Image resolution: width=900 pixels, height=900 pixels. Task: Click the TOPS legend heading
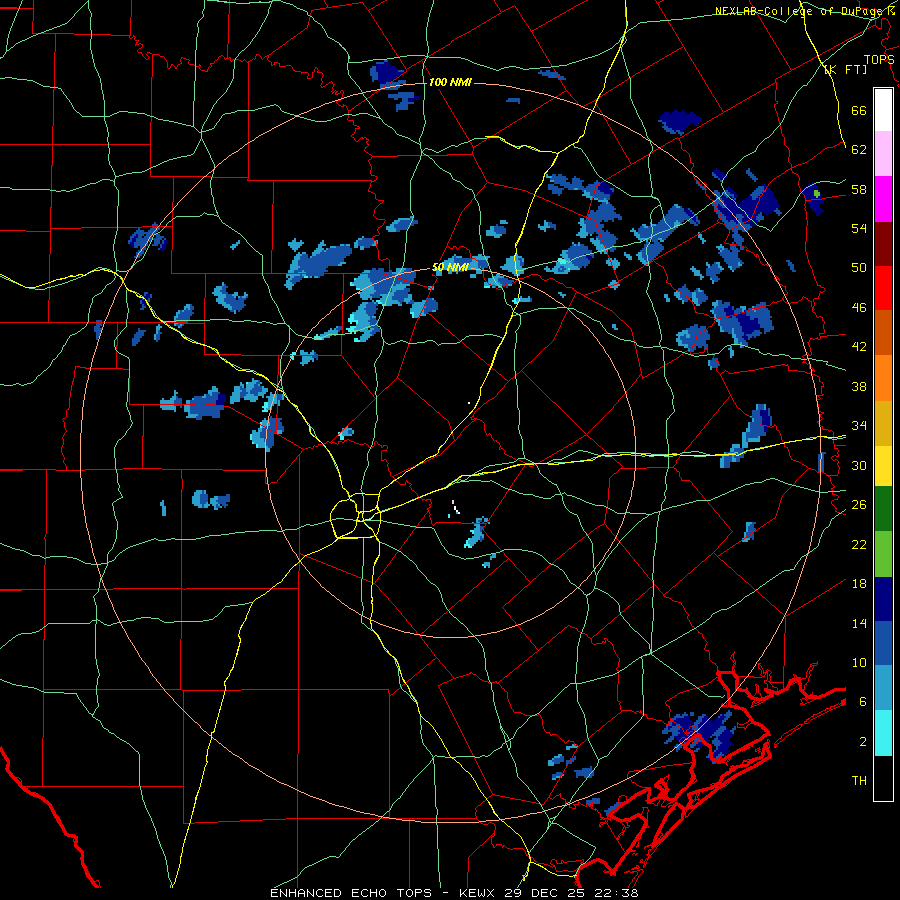(879, 60)
